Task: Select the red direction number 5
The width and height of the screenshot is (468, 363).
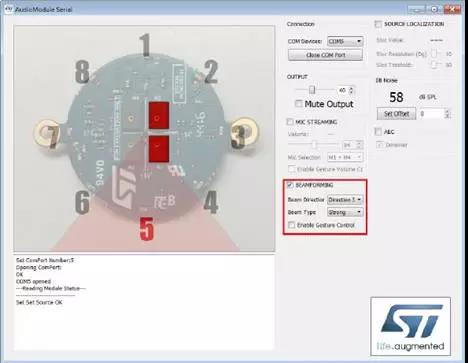Action: [147, 229]
